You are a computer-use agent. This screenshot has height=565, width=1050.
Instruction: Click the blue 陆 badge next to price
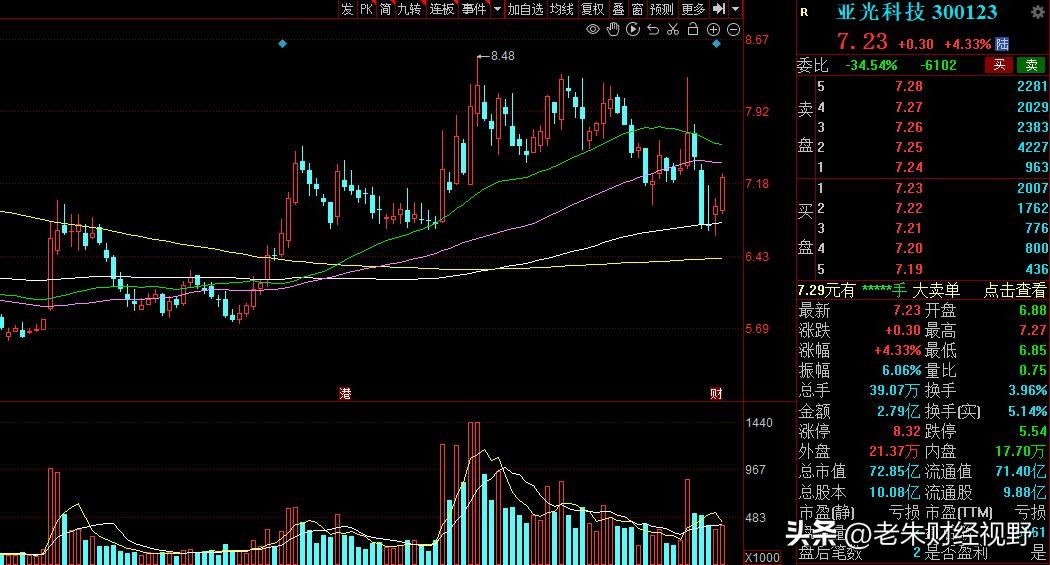point(1002,44)
